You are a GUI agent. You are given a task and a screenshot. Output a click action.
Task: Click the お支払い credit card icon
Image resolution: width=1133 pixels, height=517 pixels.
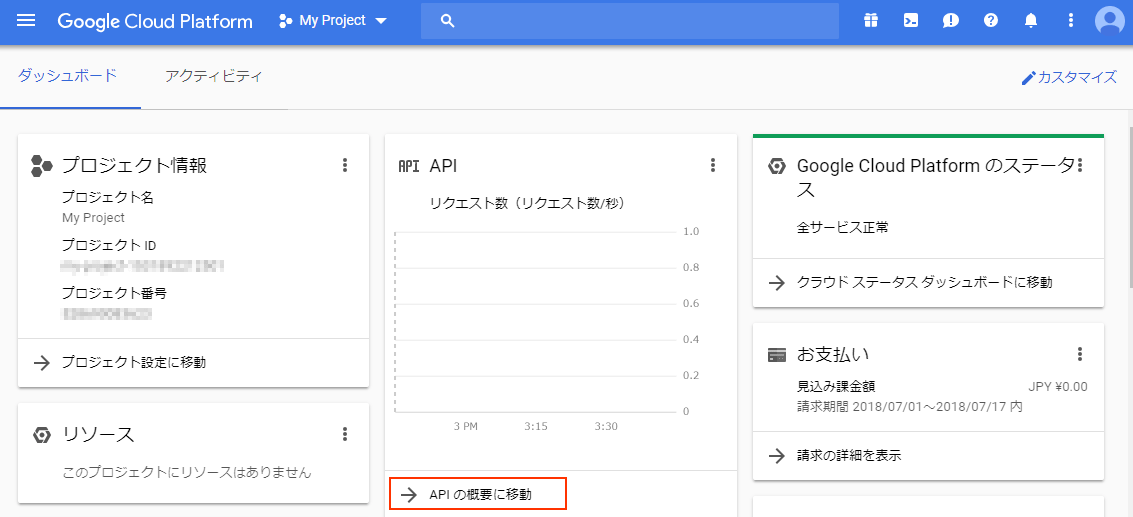777,355
